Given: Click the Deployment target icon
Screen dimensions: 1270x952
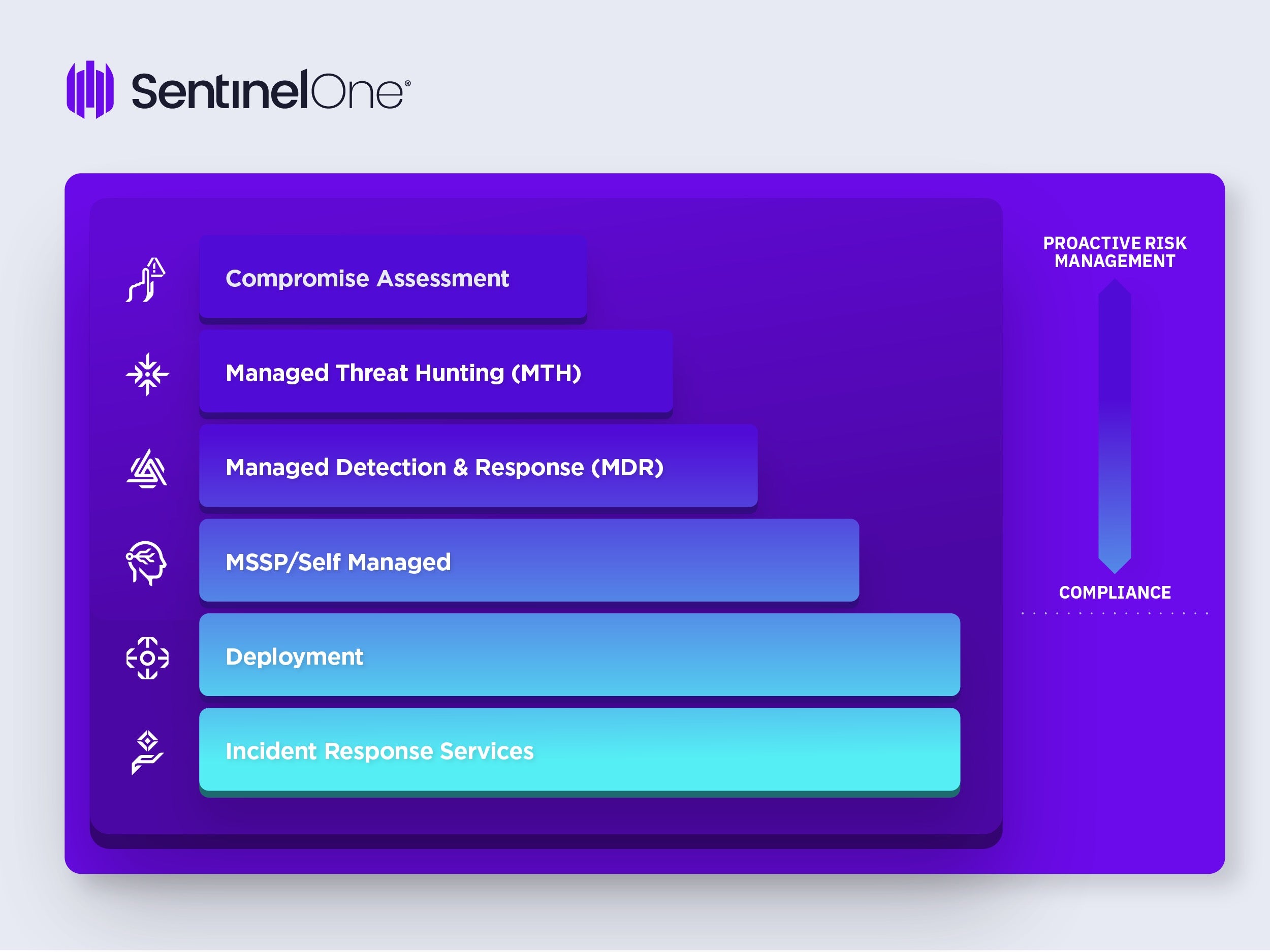Looking at the screenshot, I should 147,658.
